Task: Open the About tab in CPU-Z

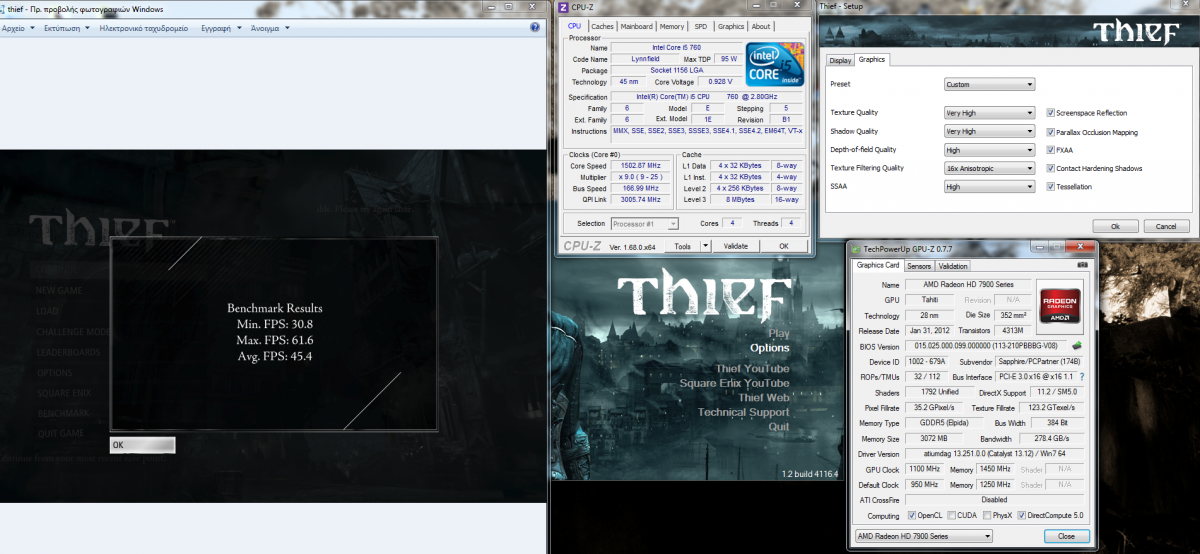Action: pyautogui.click(x=761, y=27)
